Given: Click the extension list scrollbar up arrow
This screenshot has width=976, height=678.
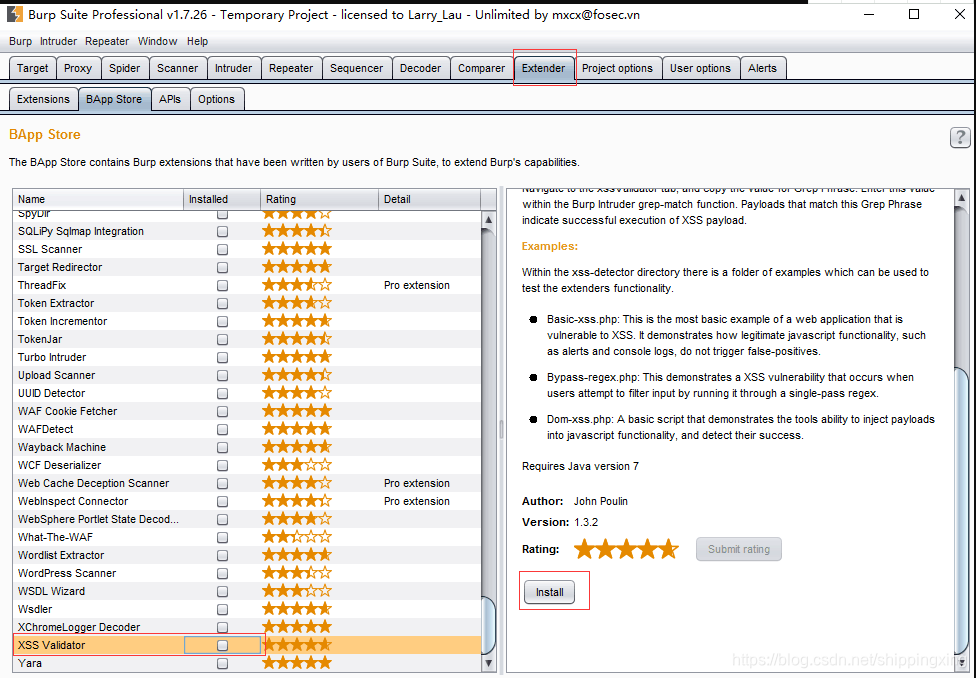Looking at the screenshot, I should point(489,219).
